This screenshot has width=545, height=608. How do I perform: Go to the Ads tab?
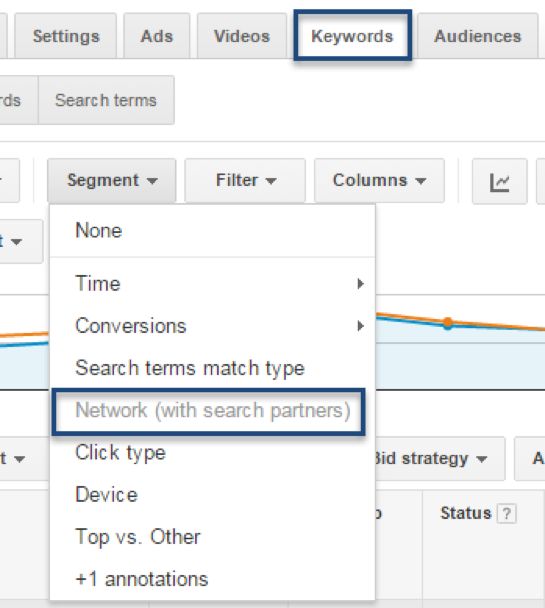(x=157, y=36)
